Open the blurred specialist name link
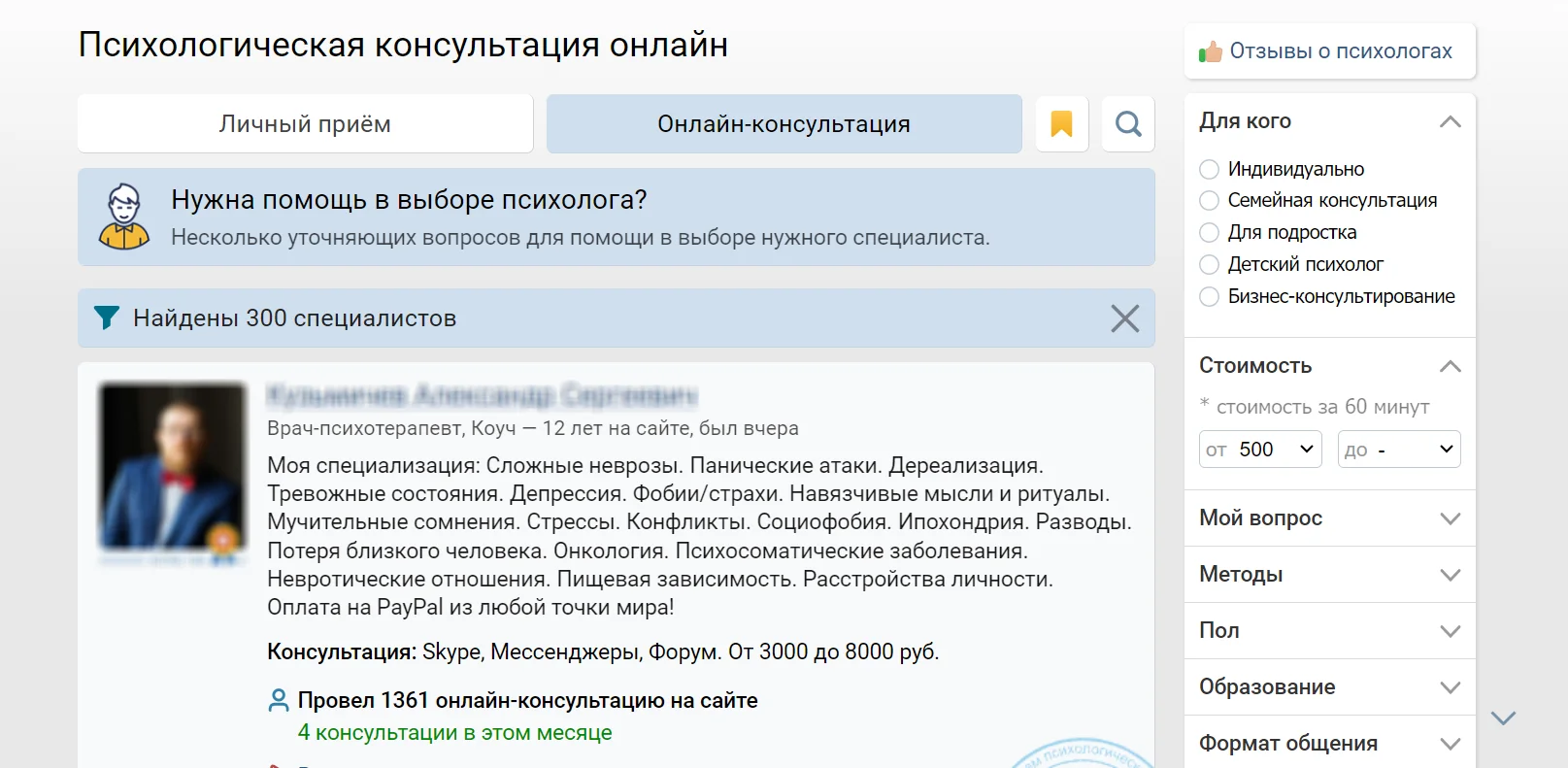This screenshot has width=1568, height=768. [483, 395]
